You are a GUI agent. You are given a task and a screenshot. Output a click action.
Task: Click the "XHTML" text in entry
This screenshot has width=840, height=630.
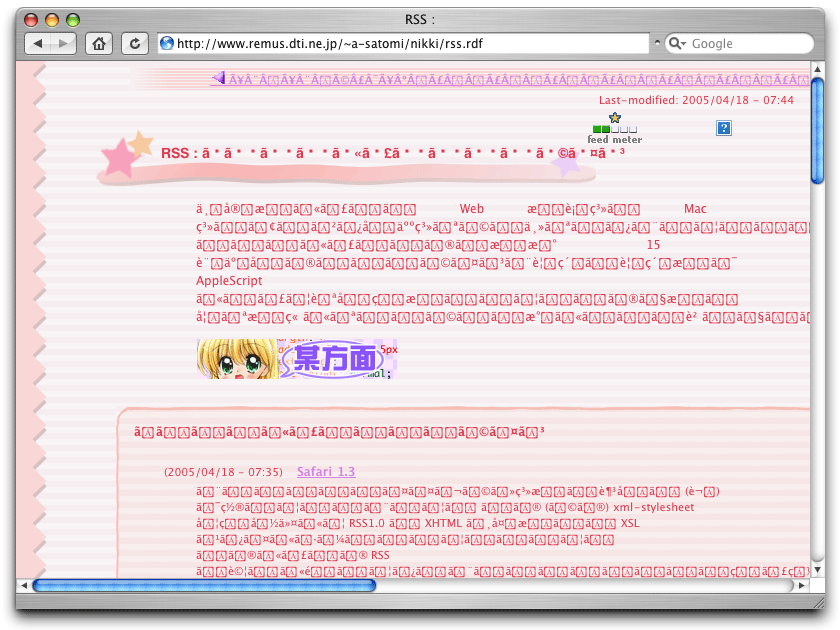tap(444, 523)
